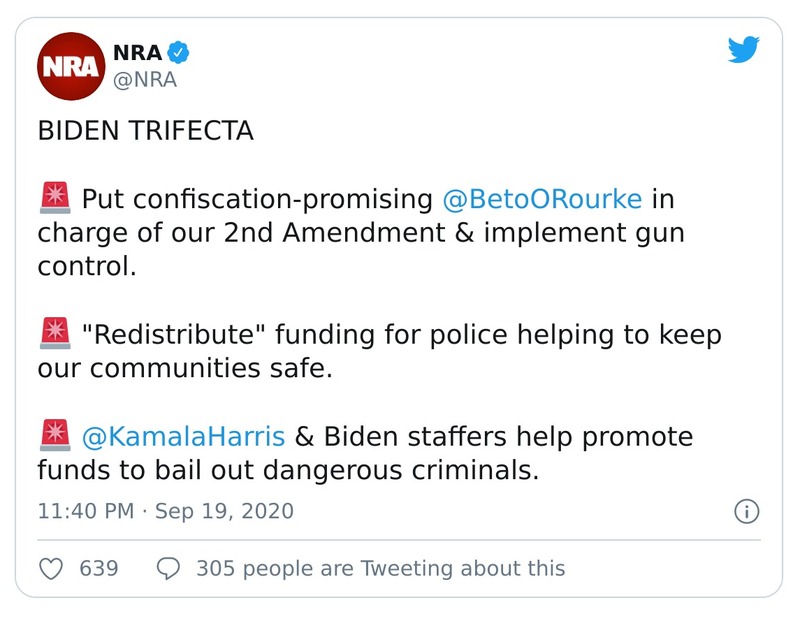This screenshot has width=800, height=621.
Task: Like the tweet with the heart icon
Action: (51, 568)
